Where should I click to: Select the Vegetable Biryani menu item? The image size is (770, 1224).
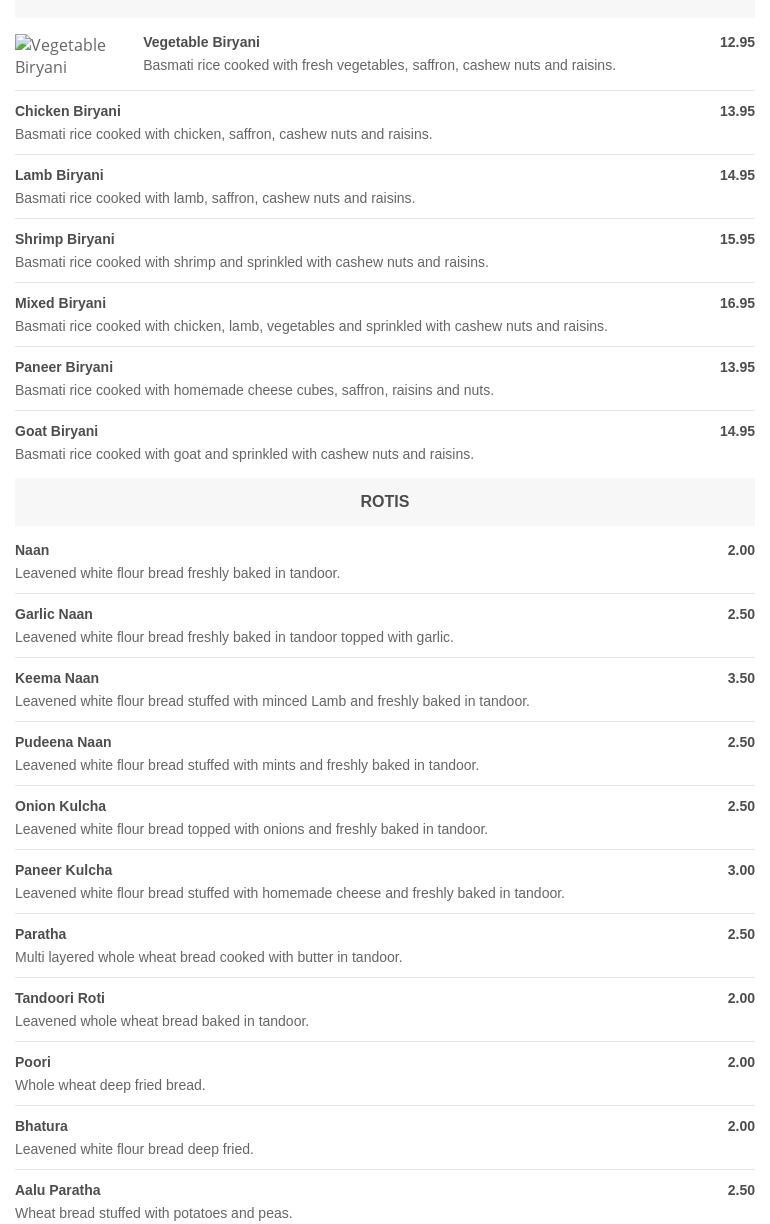[201, 42]
